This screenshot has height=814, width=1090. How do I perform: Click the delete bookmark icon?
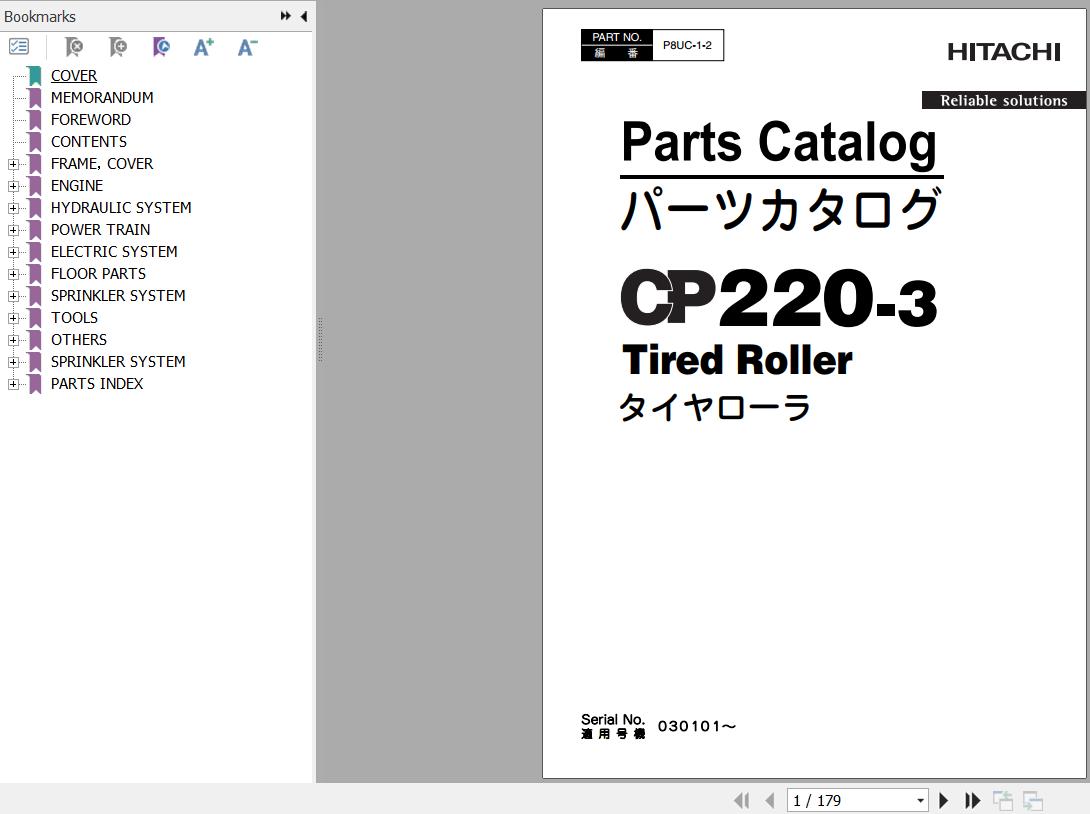point(74,47)
